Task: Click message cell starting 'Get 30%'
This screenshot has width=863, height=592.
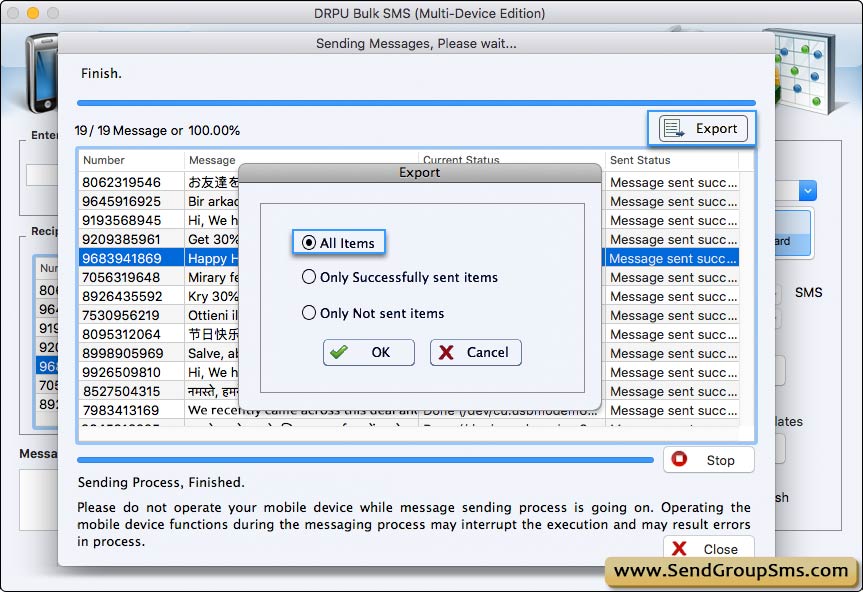Action: click(x=212, y=239)
